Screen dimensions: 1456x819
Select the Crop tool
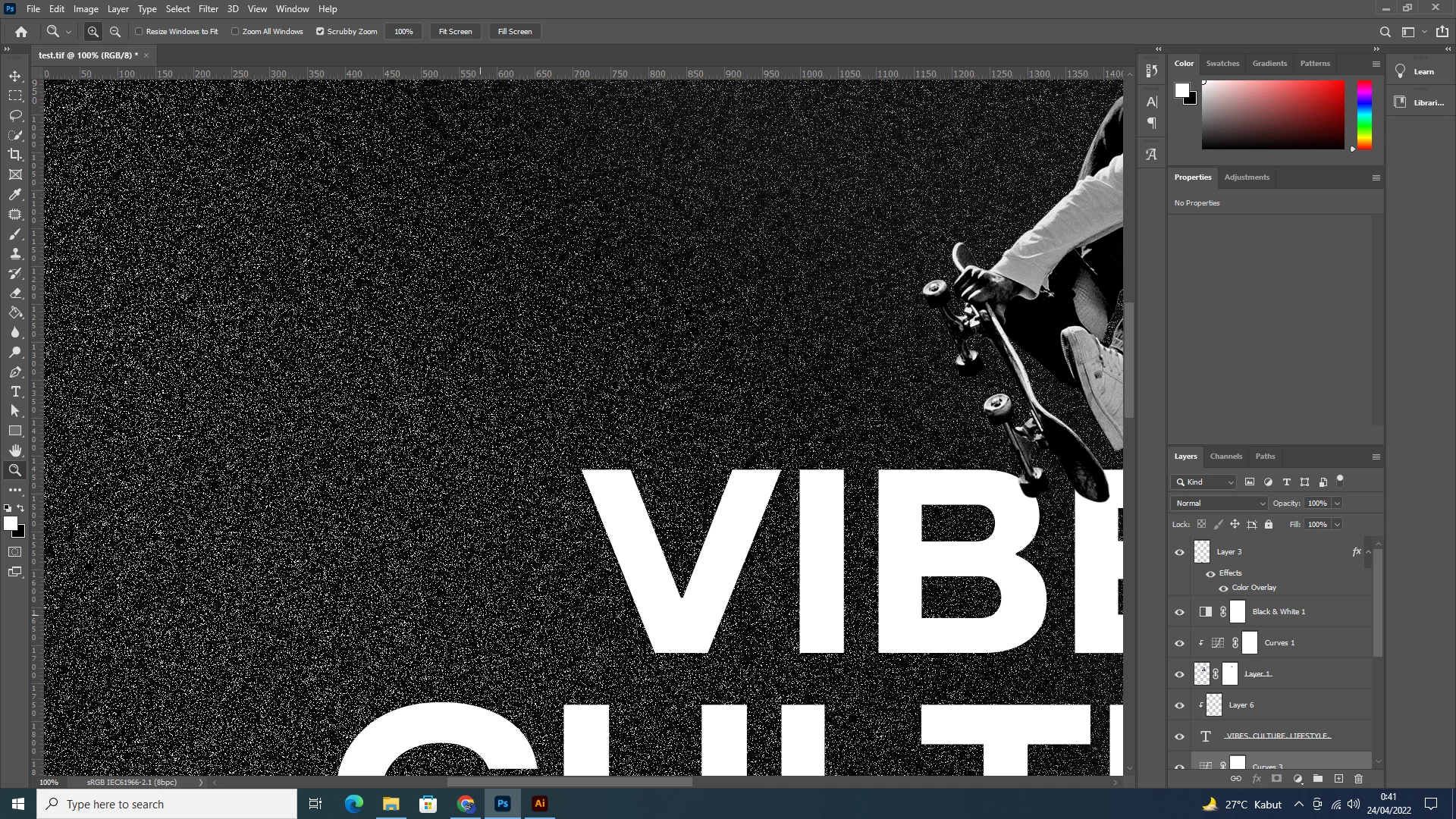click(x=15, y=155)
